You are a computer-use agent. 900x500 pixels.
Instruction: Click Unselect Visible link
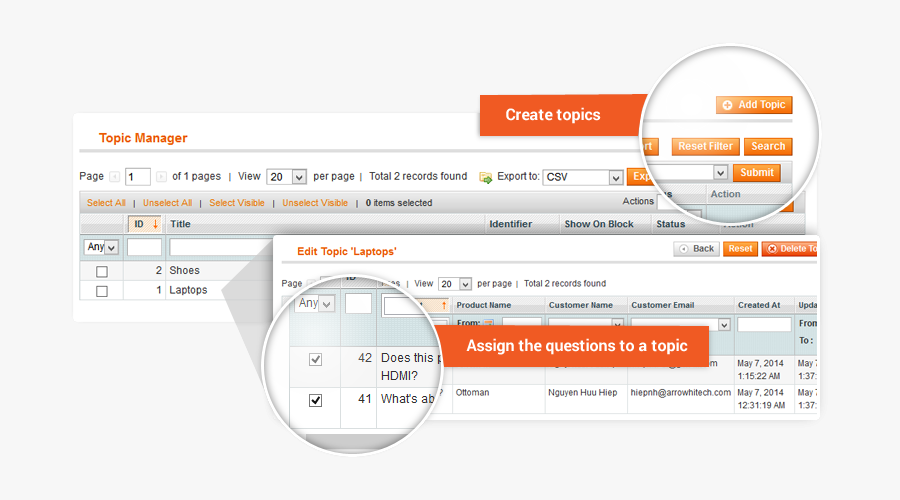pyautogui.click(x=315, y=203)
